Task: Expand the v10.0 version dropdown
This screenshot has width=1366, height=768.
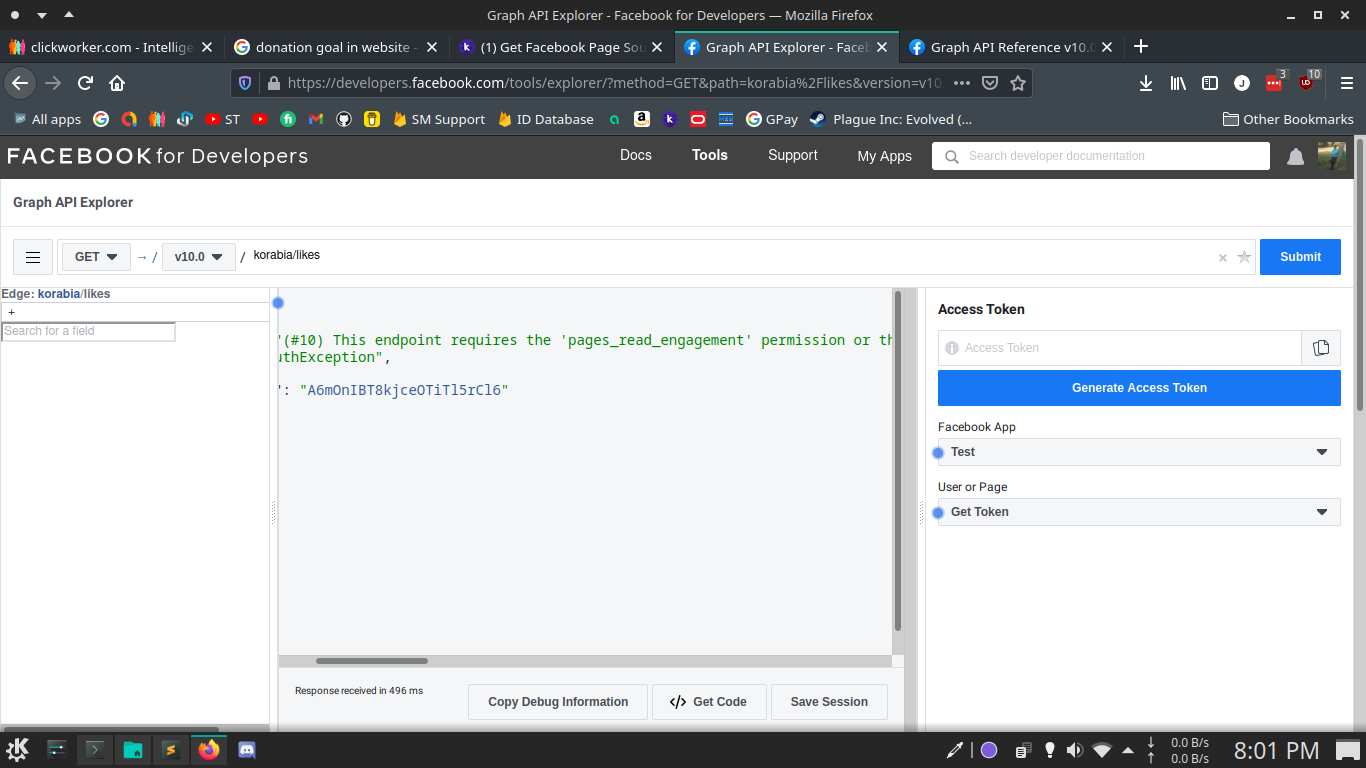Action: click(198, 257)
